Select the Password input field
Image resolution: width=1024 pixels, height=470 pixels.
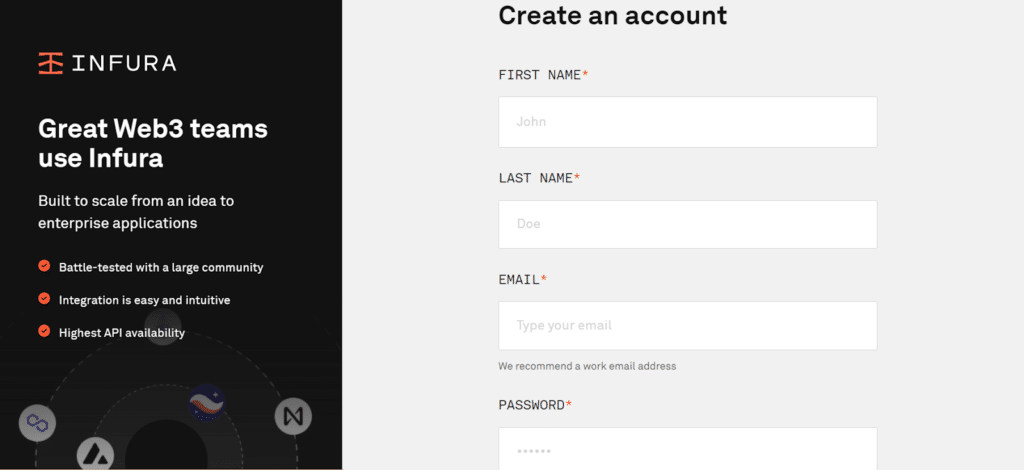coord(687,450)
